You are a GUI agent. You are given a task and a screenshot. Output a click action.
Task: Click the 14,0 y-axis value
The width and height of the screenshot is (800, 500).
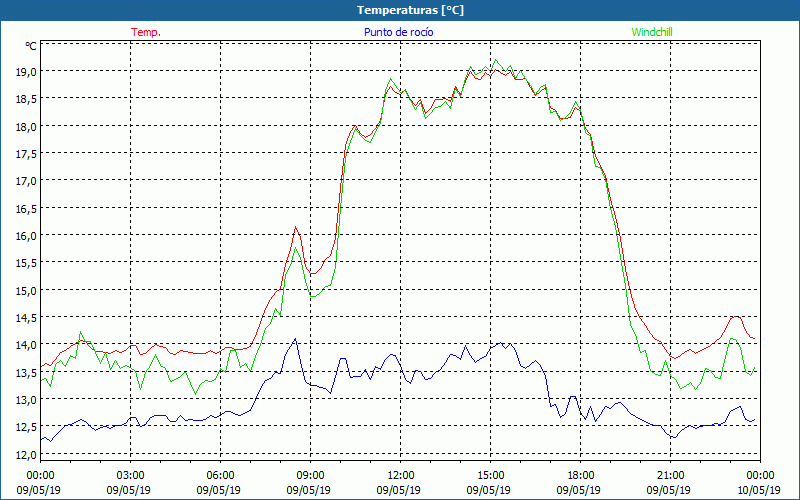tap(26, 345)
